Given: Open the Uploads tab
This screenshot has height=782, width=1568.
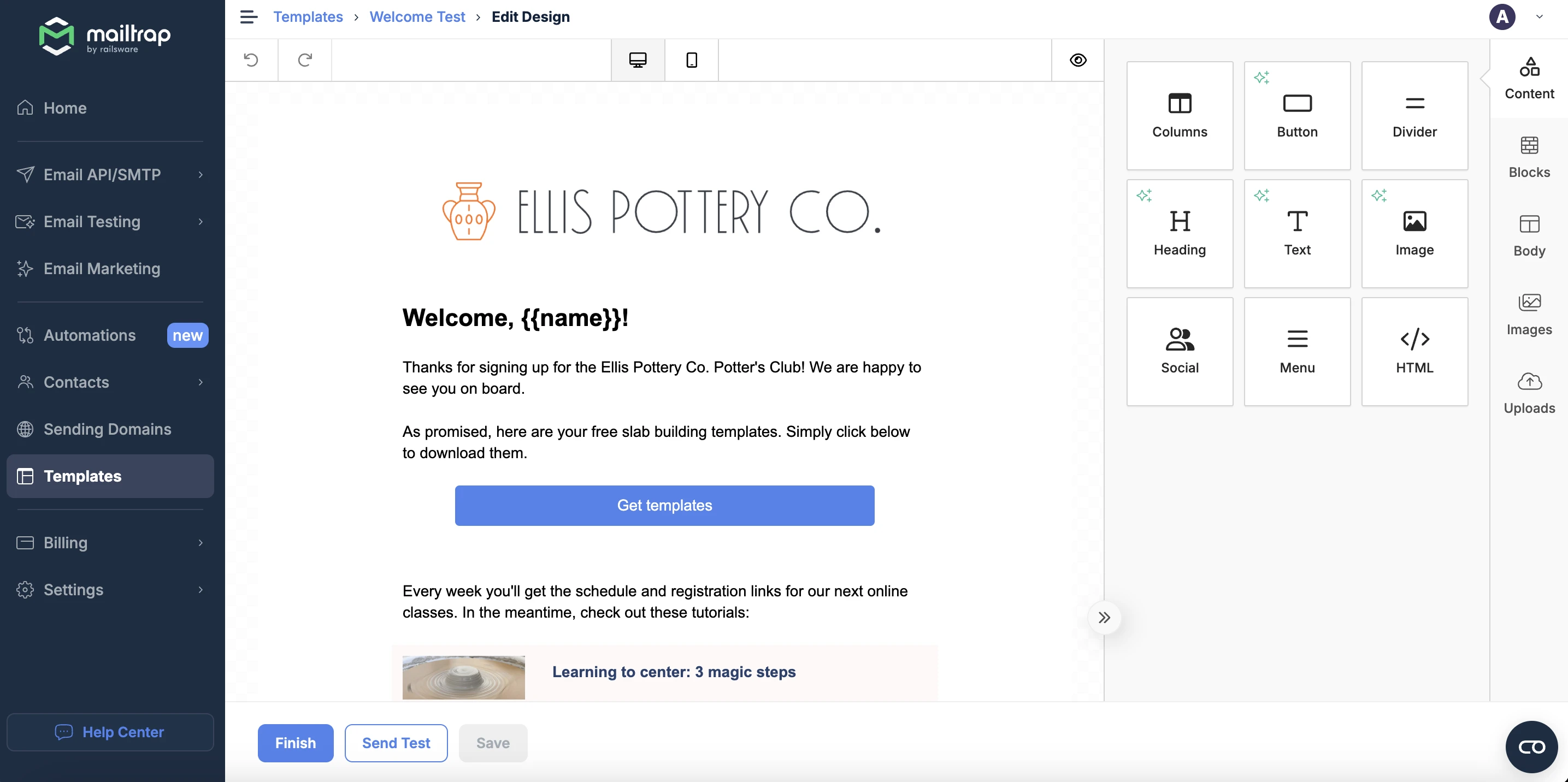Looking at the screenshot, I should click(1529, 393).
